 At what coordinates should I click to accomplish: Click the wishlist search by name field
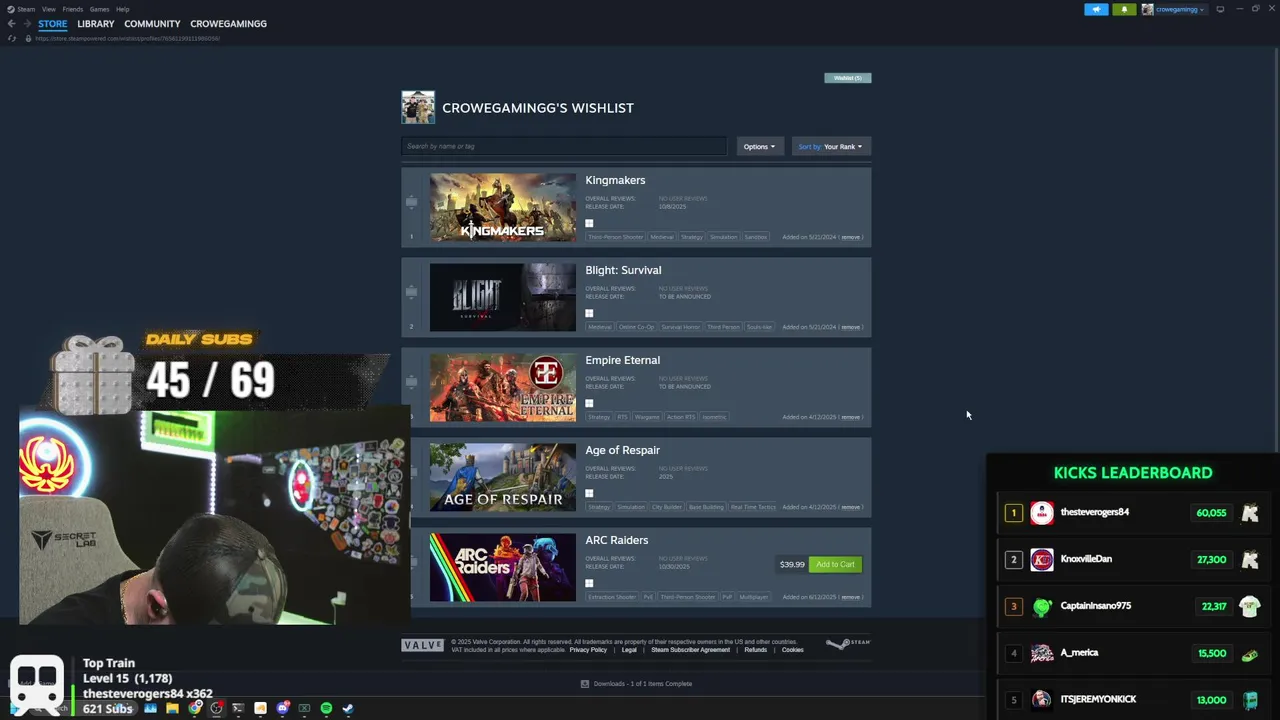click(564, 146)
